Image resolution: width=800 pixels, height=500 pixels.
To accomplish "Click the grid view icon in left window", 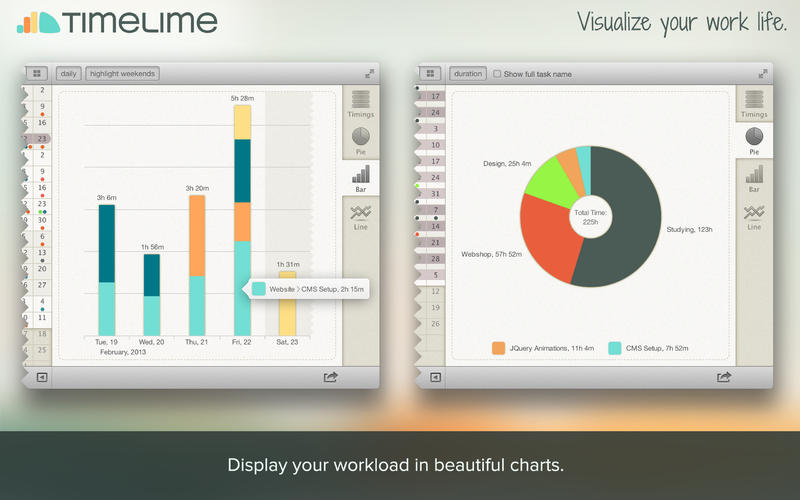I will 37,73.
